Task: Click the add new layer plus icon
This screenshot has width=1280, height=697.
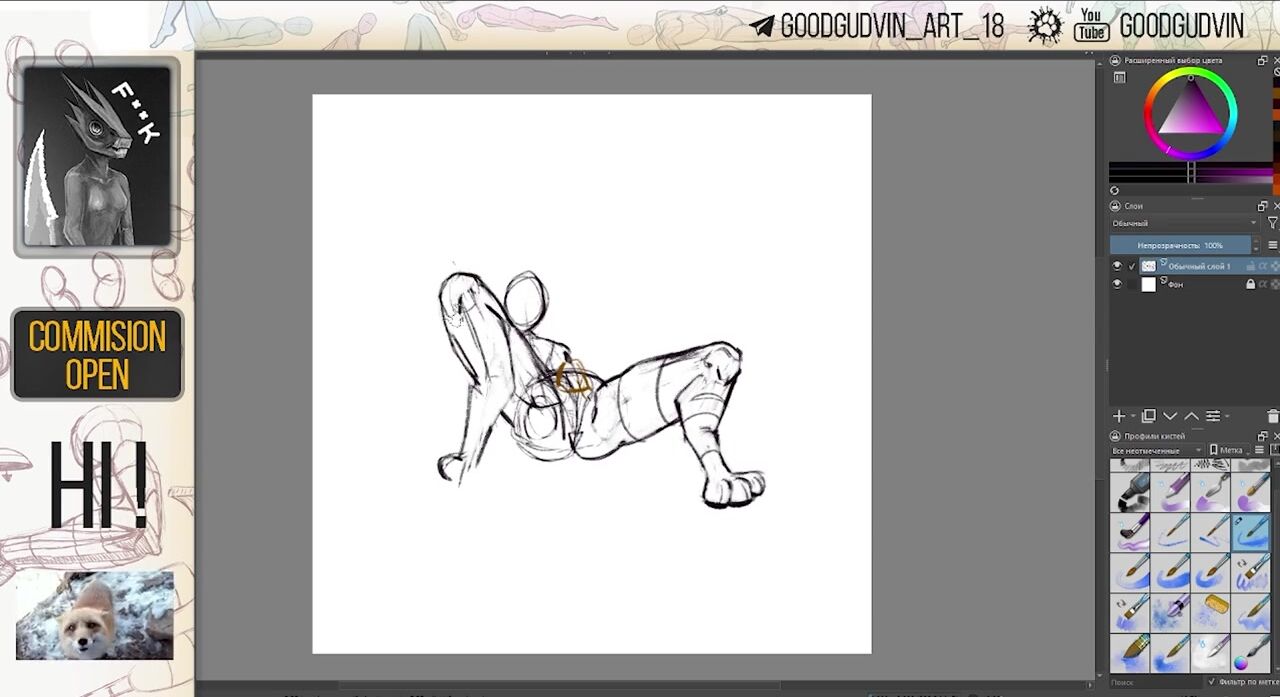Action: click(x=1119, y=416)
